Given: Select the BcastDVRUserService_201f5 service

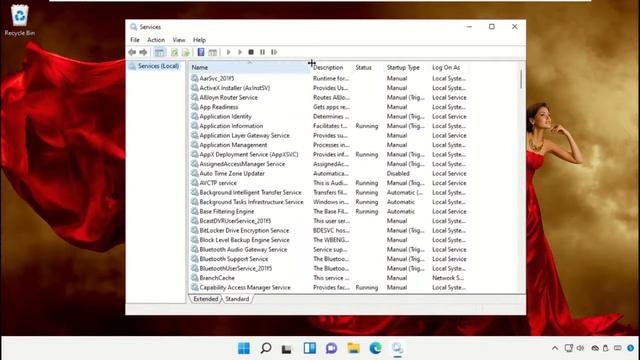Looking at the screenshot, I should 235,221.
